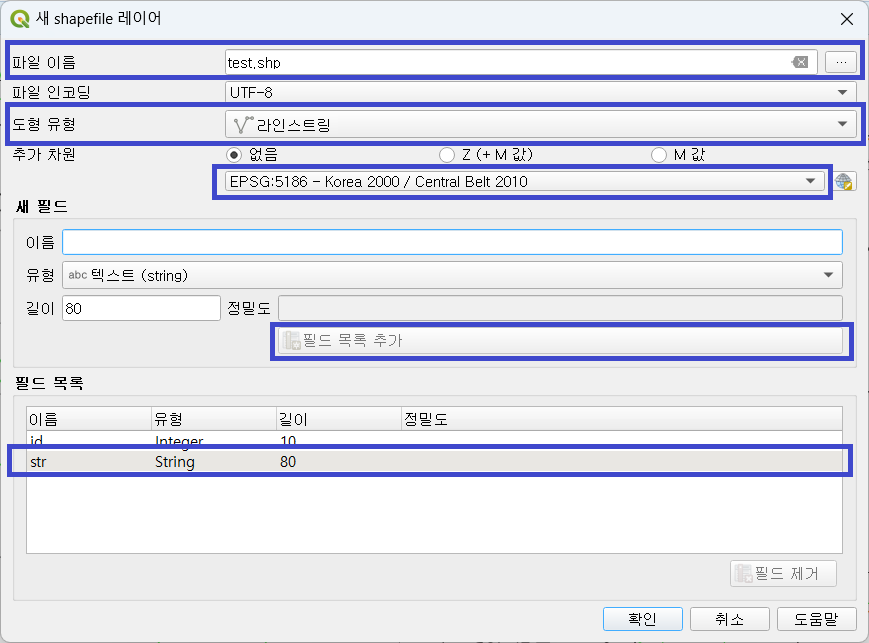Click the abc icon in field type combo
Screen dimensions: 869x643
point(78,275)
